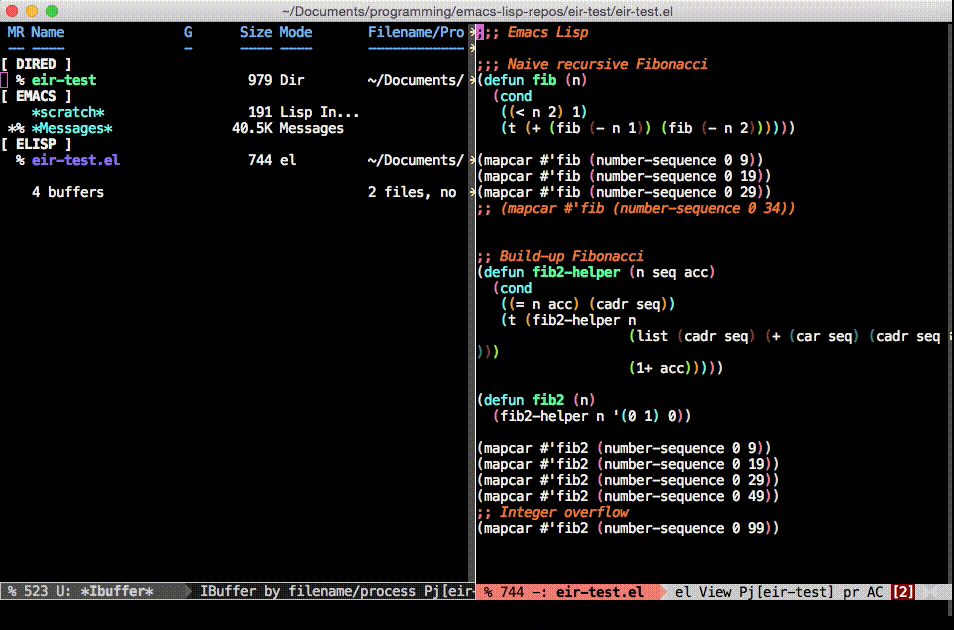Click "(fib2-helper n '(0 1) 0))" line
Screen dimensions: 954x630
point(592,416)
